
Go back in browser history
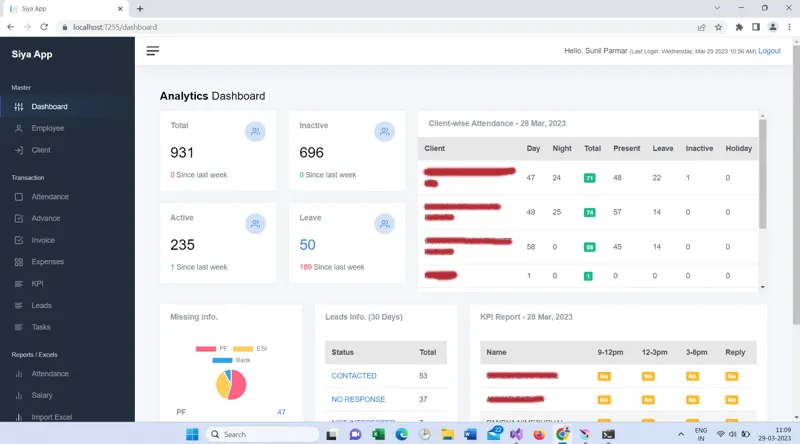pyautogui.click(x=11, y=27)
